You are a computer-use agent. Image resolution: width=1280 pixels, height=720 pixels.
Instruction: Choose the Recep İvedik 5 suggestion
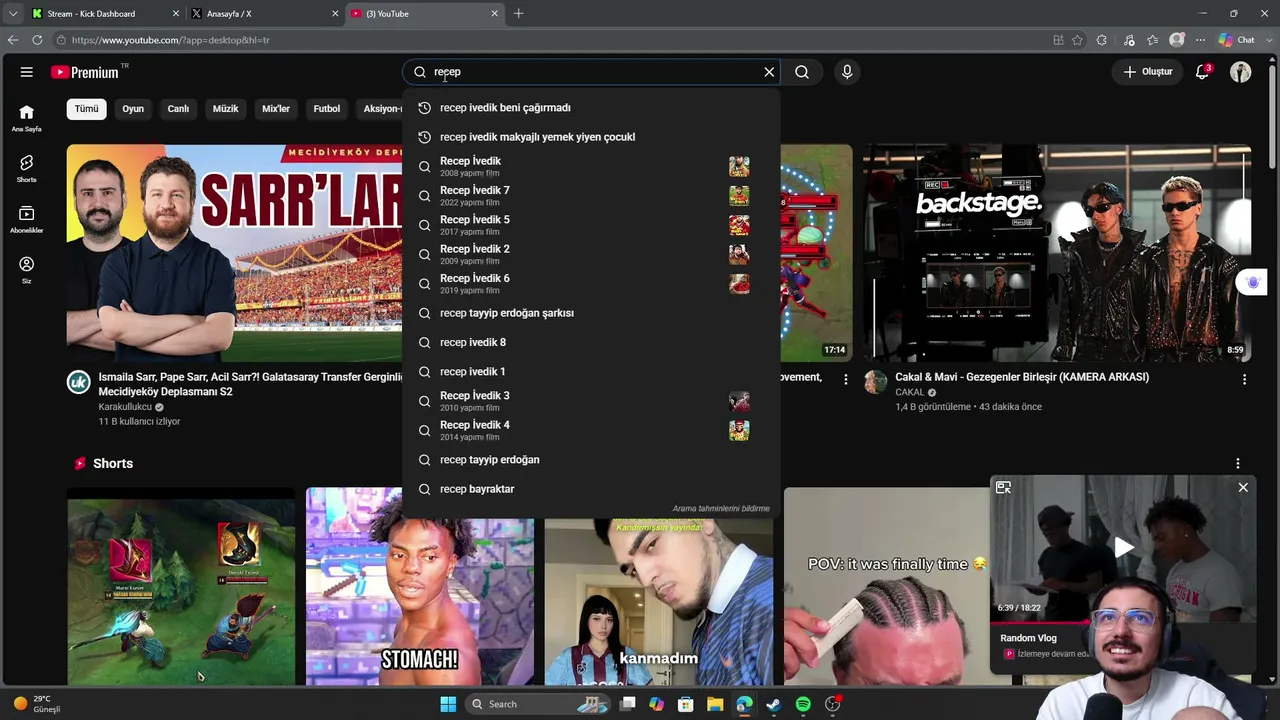(x=591, y=225)
